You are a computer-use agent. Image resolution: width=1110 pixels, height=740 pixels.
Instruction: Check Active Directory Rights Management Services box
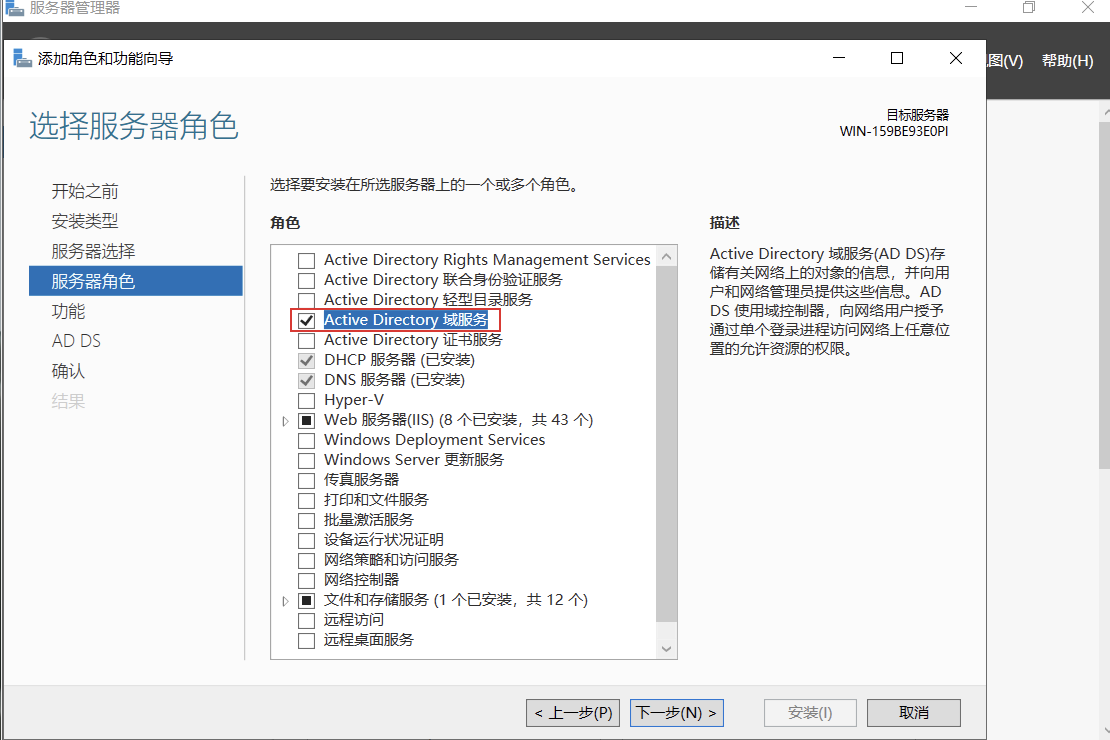point(307,261)
